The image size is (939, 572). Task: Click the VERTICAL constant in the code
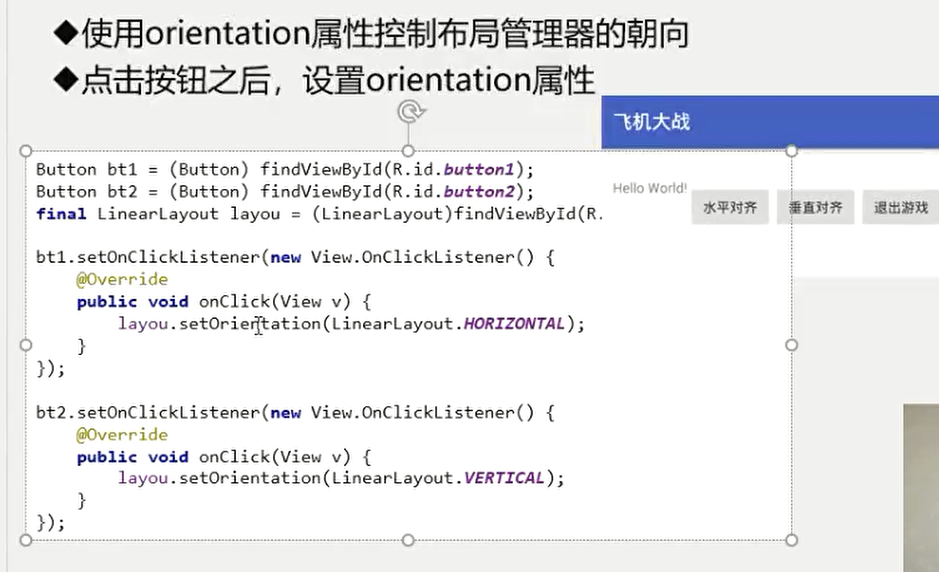[x=504, y=478]
